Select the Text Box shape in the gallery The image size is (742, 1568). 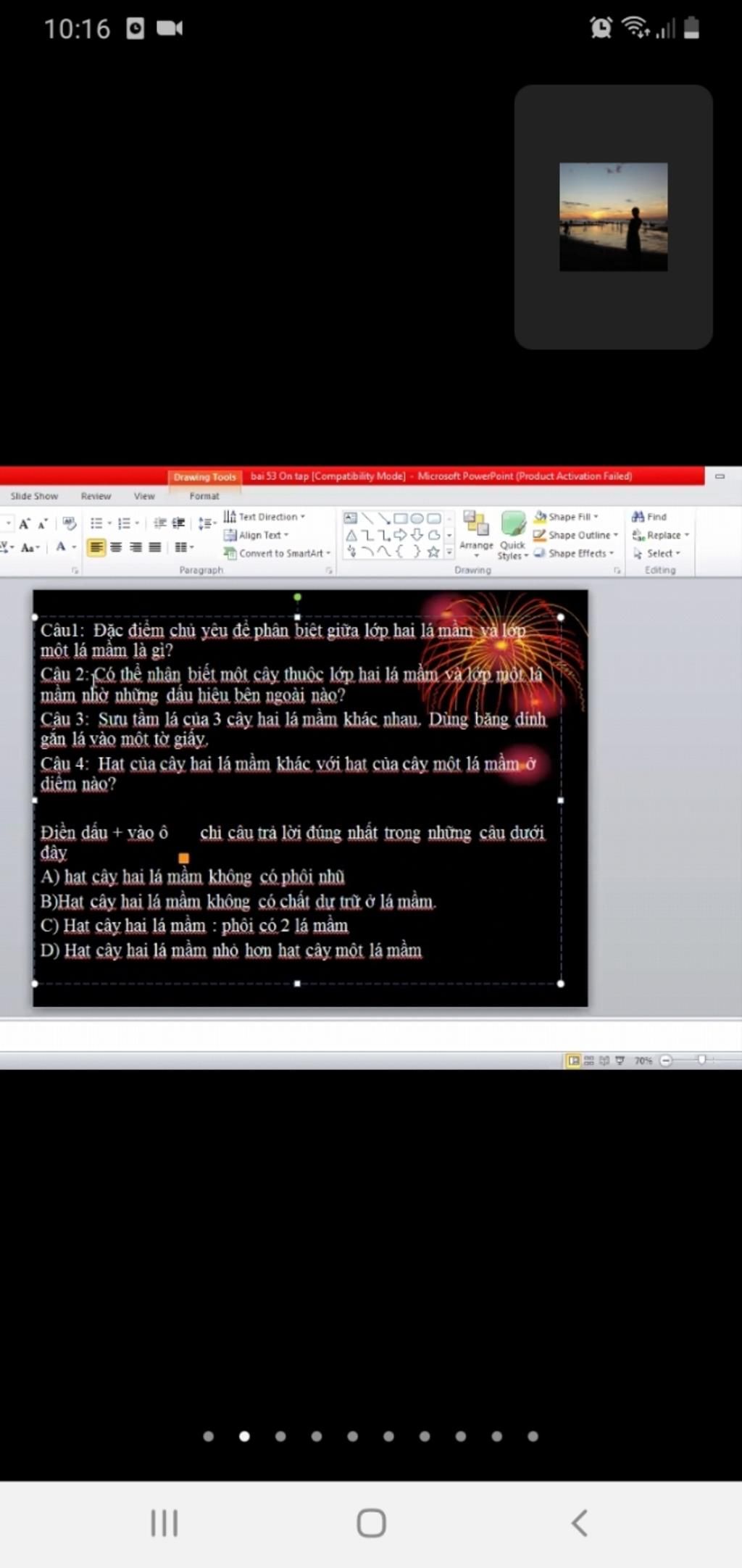click(351, 518)
